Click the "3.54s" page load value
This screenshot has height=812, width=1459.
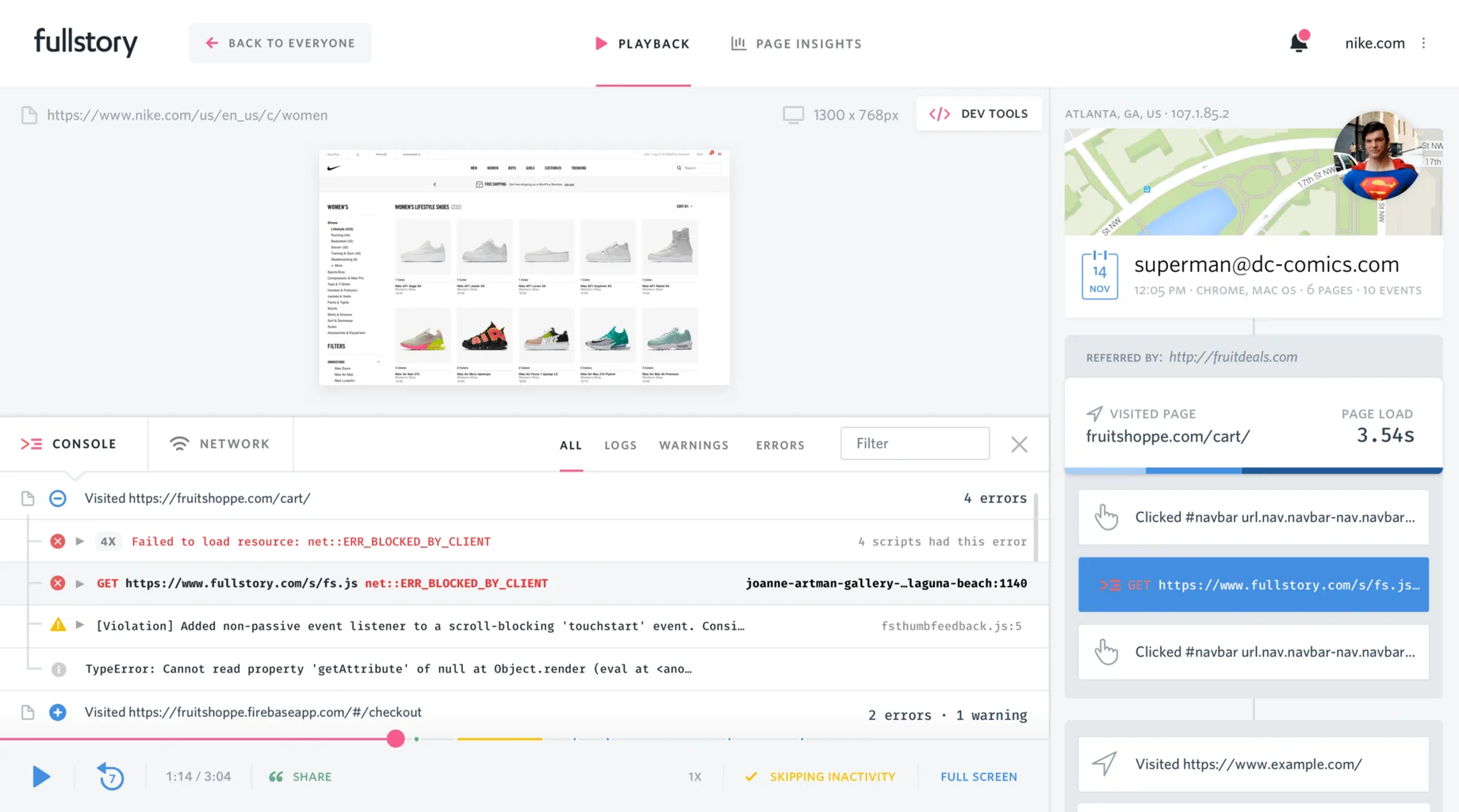1385,435
